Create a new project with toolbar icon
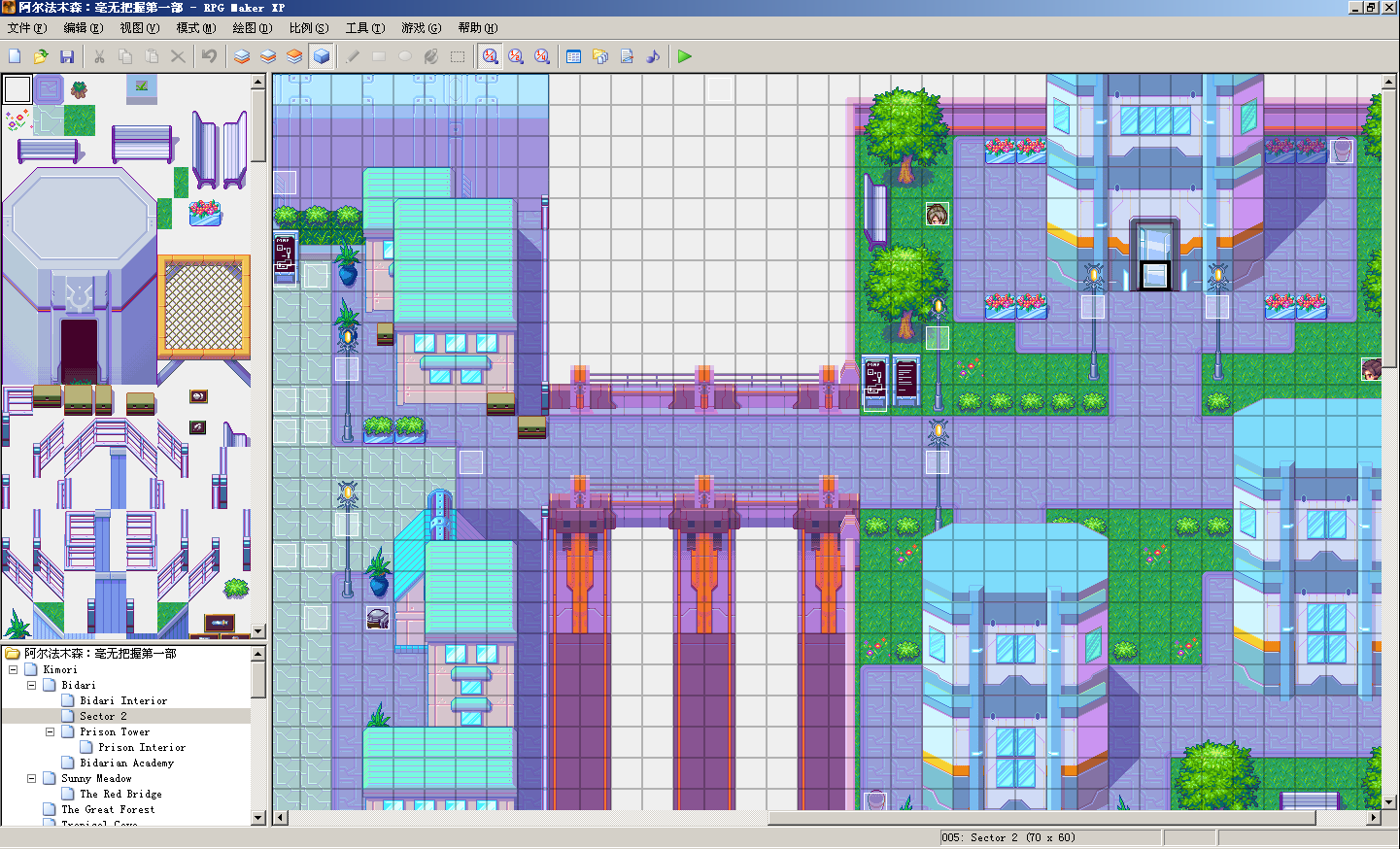Screen dimensions: 1400x849 [15, 56]
